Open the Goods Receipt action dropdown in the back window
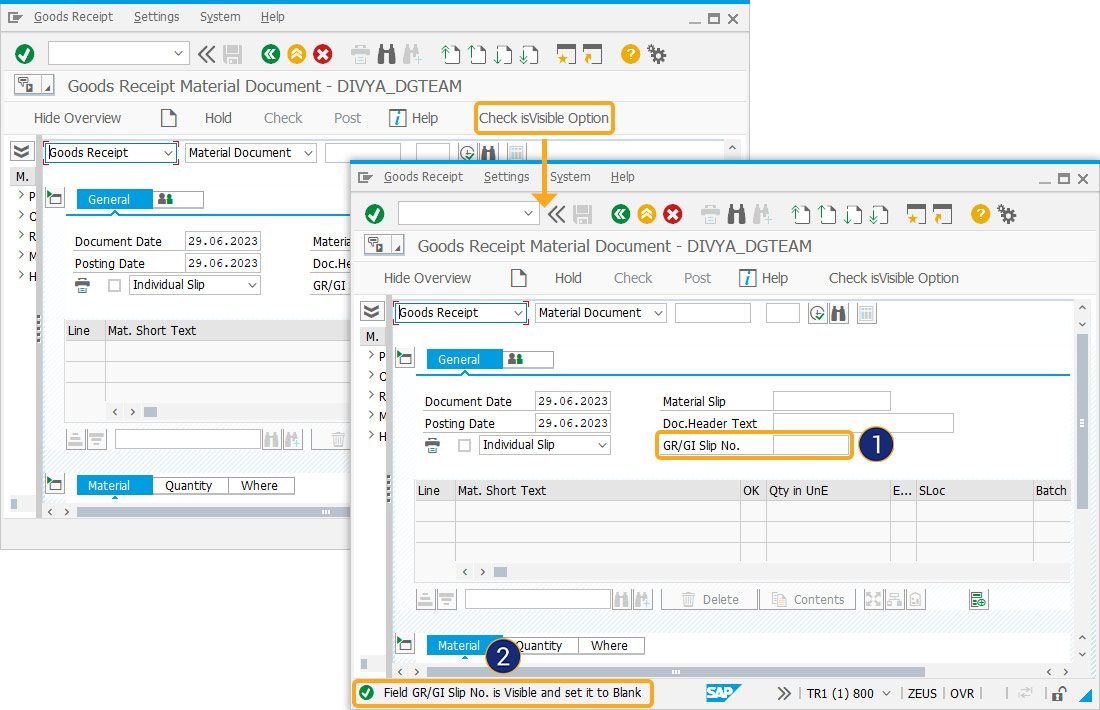Viewport: 1100px width, 710px height. click(168, 153)
